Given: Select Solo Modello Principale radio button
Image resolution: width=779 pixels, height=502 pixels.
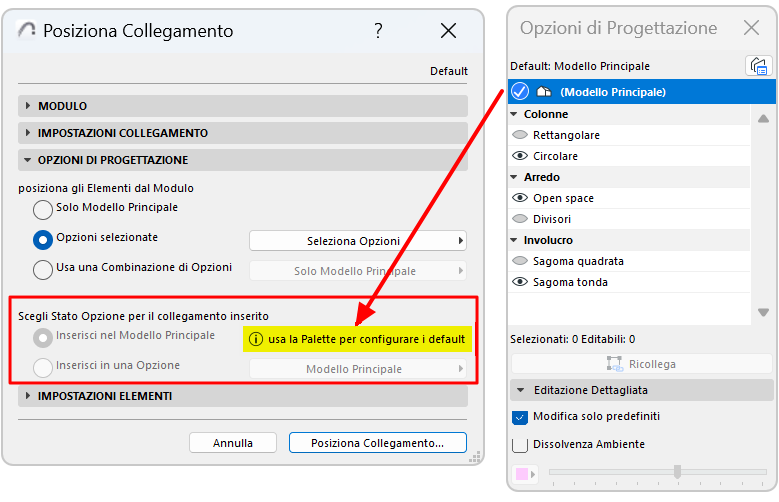Looking at the screenshot, I should 43,209.
